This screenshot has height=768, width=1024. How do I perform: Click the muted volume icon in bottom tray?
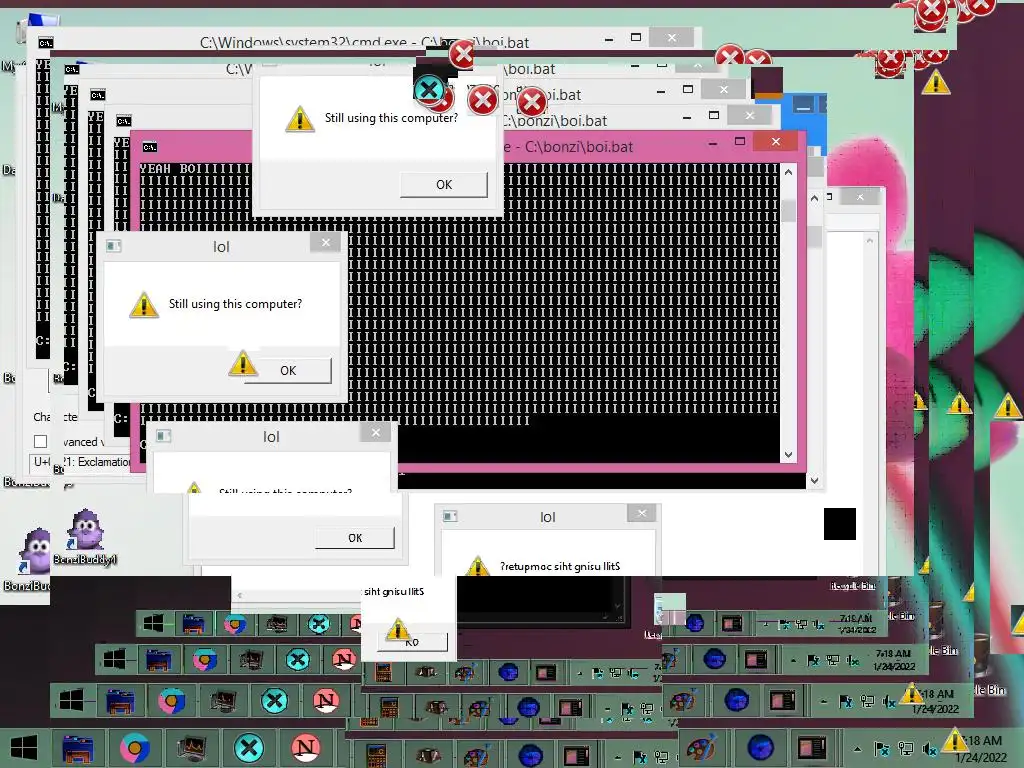929,749
